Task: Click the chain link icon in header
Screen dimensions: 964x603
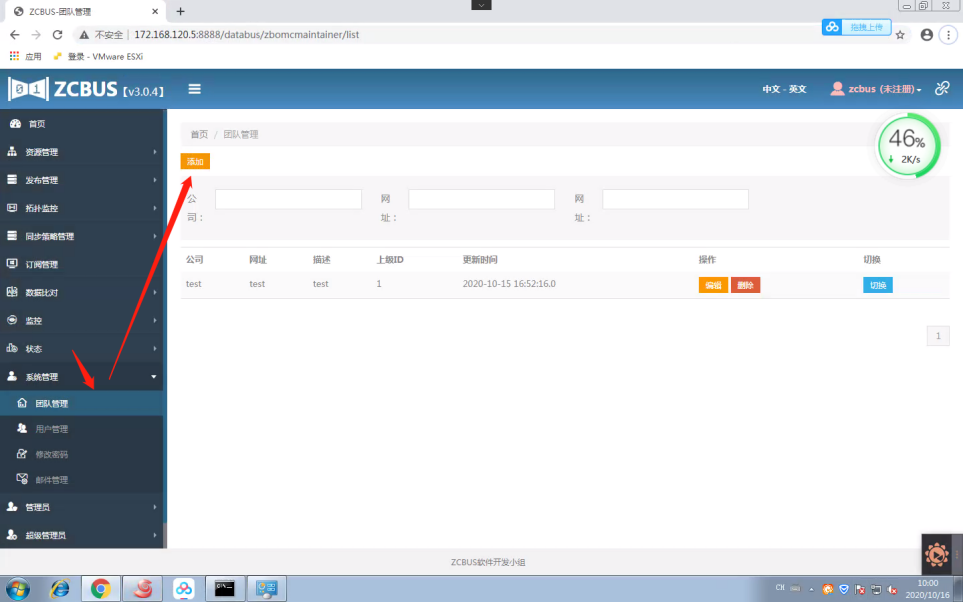Action: pyautogui.click(x=942, y=88)
